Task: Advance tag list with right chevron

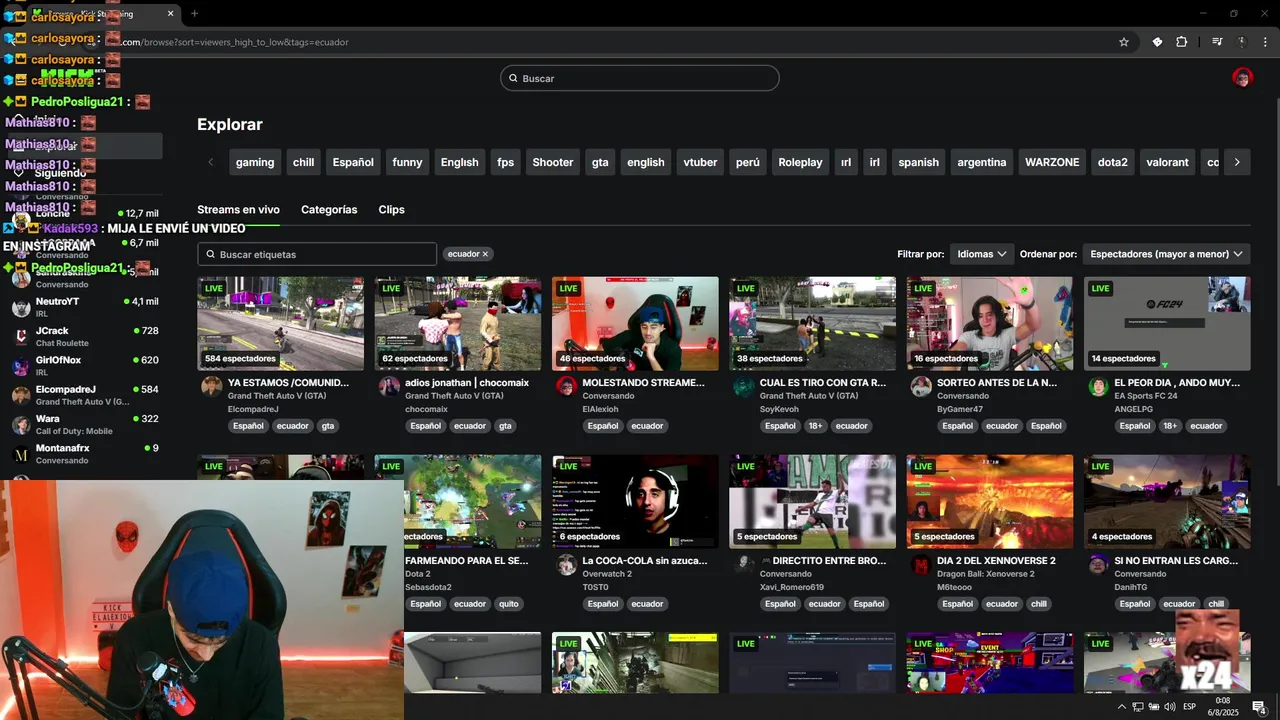Action: tap(1237, 162)
